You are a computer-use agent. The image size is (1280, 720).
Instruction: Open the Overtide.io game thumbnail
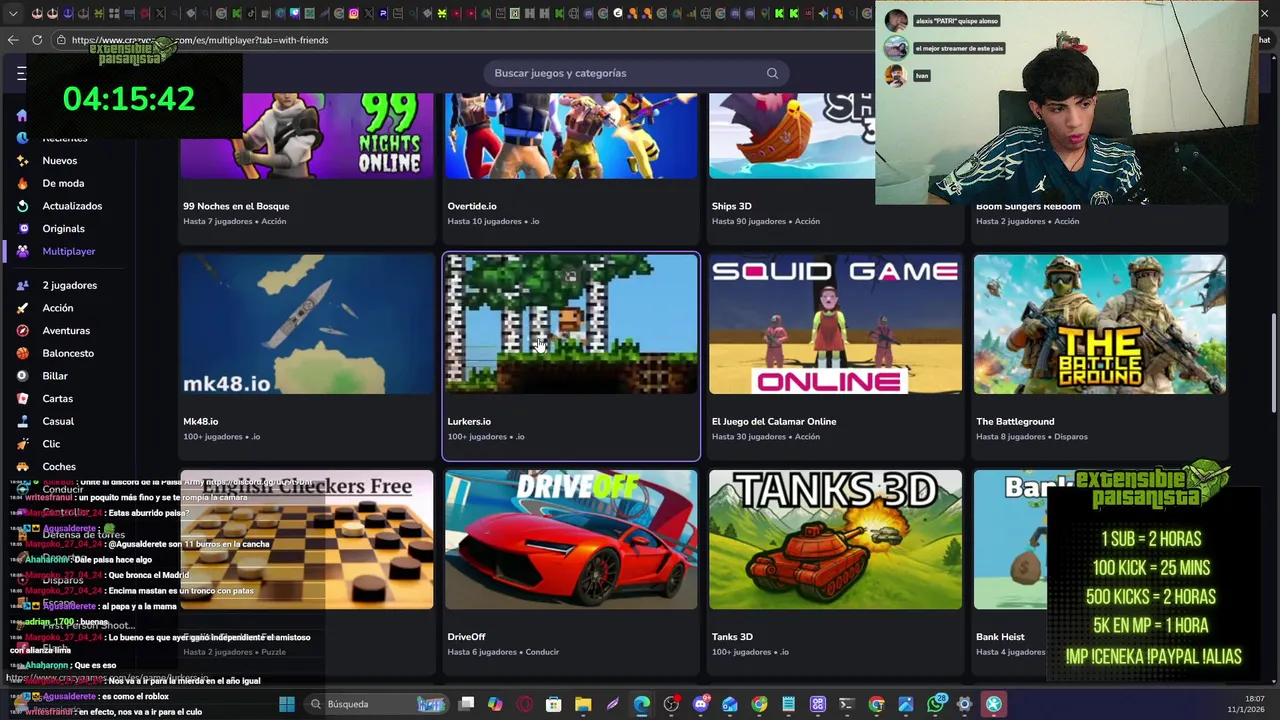pyautogui.click(x=571, y=136)
